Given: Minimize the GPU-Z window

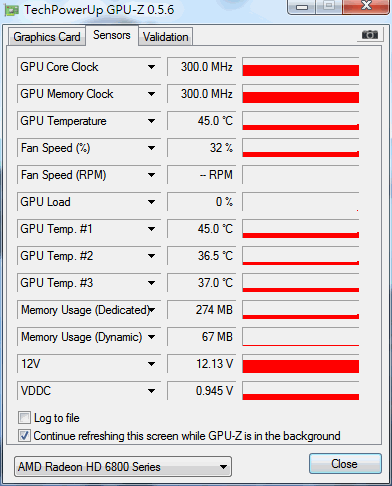Looking at the screenshot, I should (302, 7).
